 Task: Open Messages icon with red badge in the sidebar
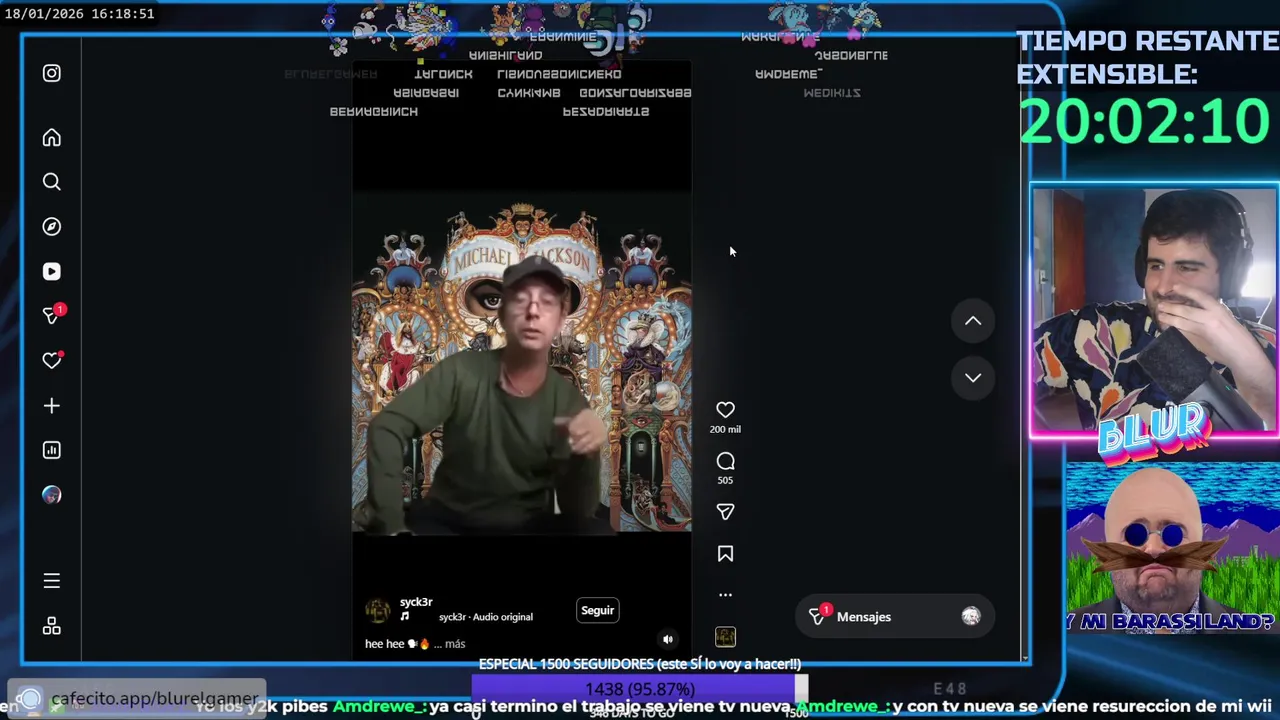52,315
